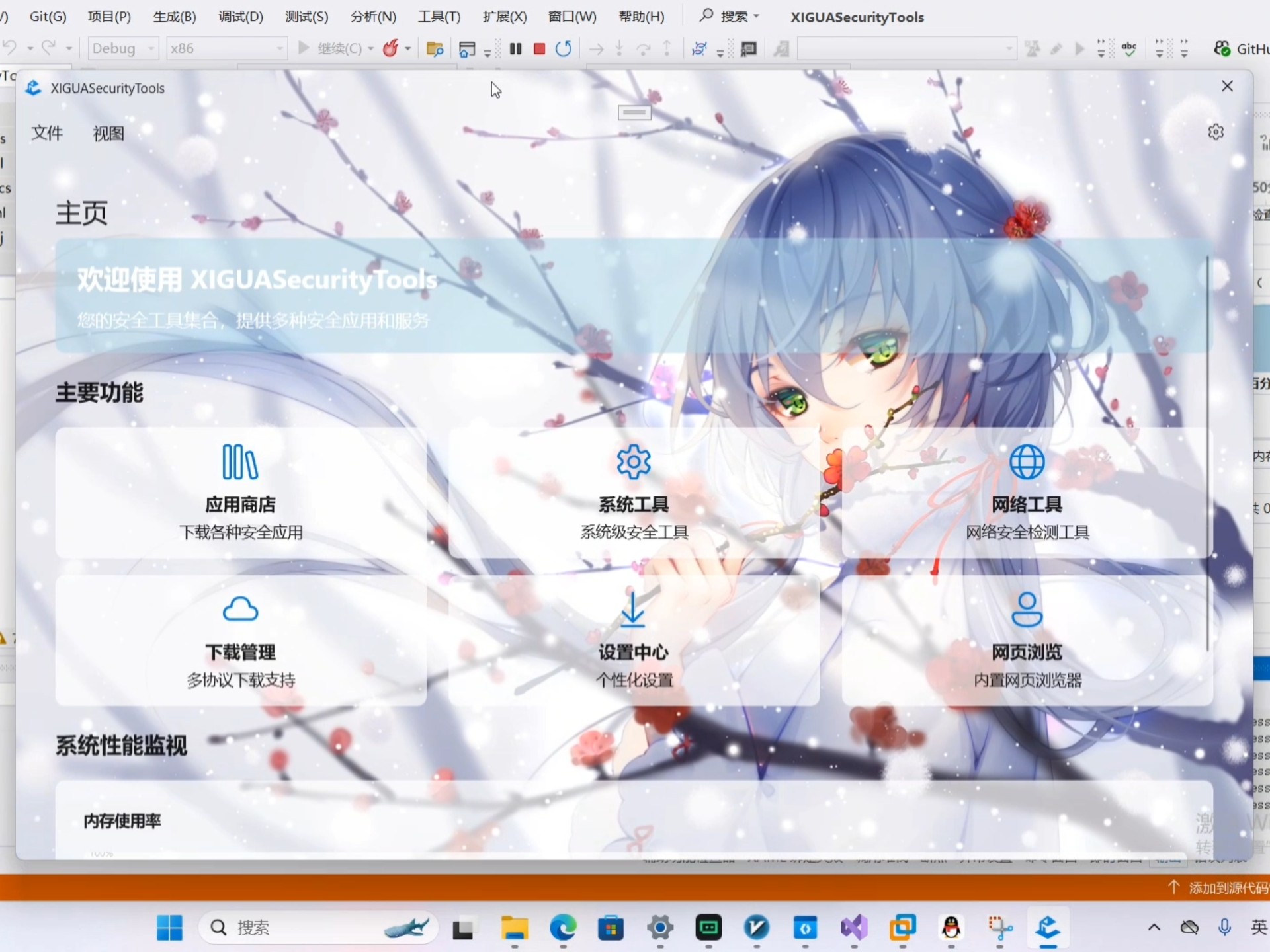Click the 欢迎使用 XIGUASecurityTools banner
This screenshot has height=952, width=1270.
tap(634, 296)
